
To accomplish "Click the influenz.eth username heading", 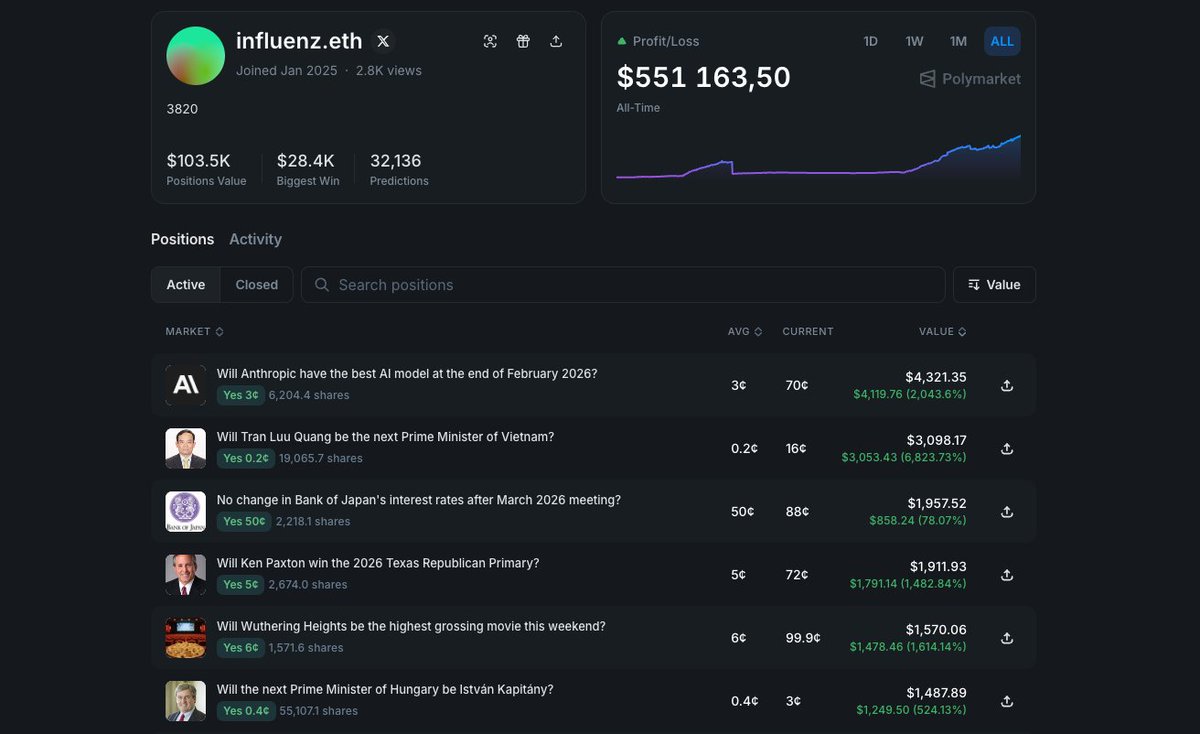I will pyautogui.click(x=299, y=41).
